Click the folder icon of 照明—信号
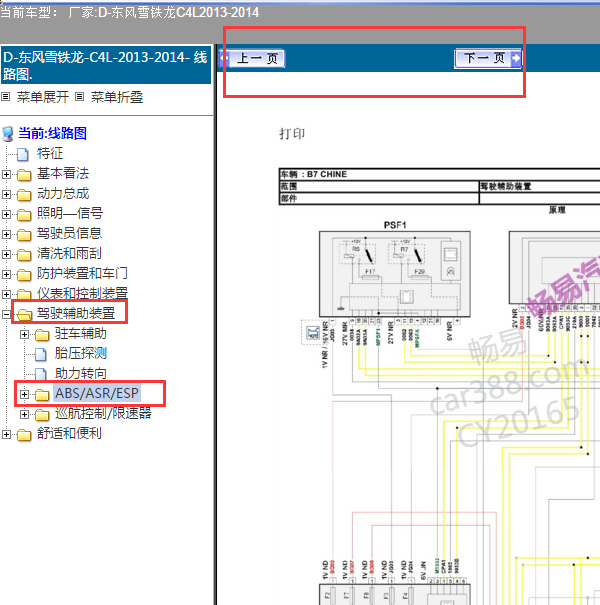 click(24, 215)
